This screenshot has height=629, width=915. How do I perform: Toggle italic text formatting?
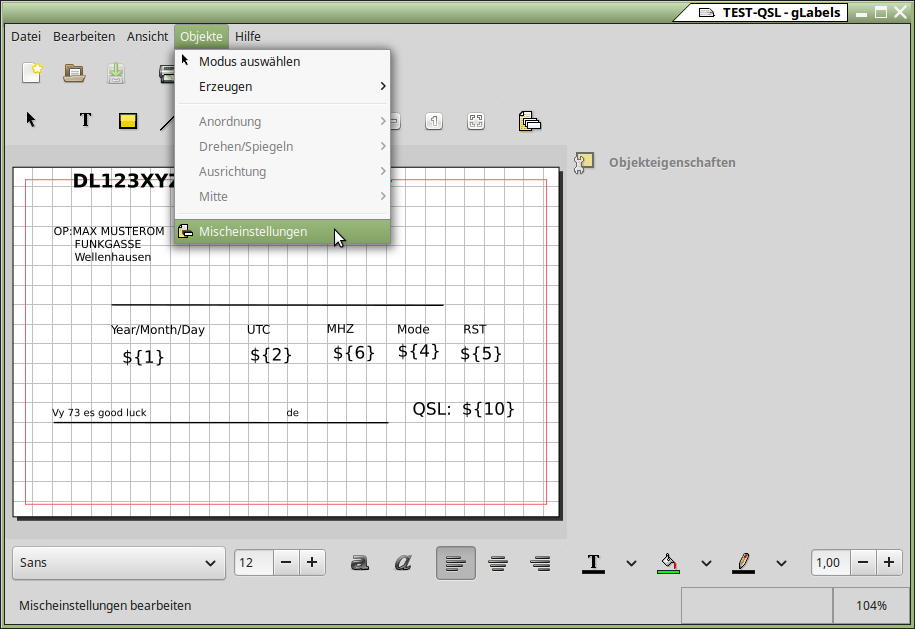403,563
